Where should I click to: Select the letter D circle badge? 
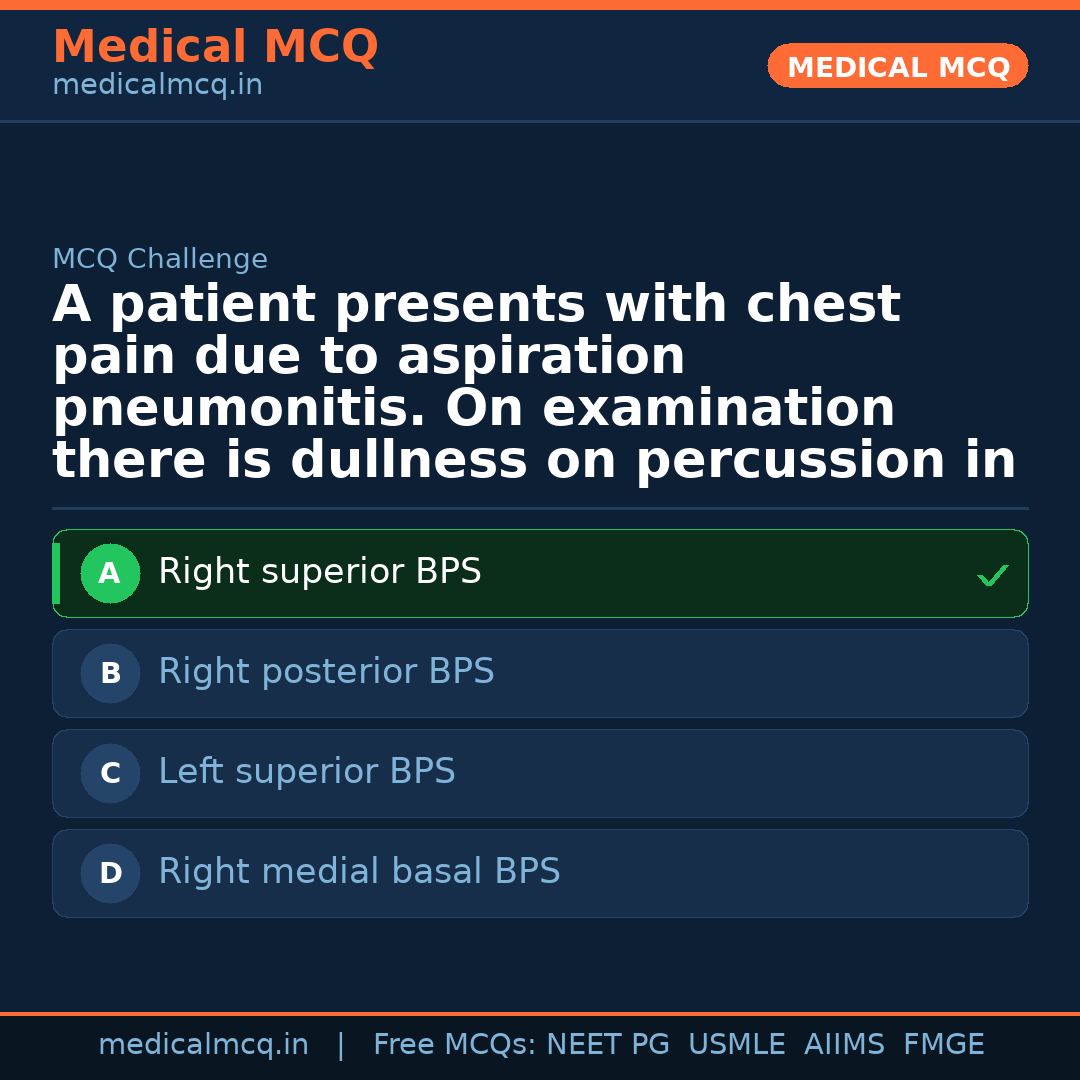coord(110,874)
